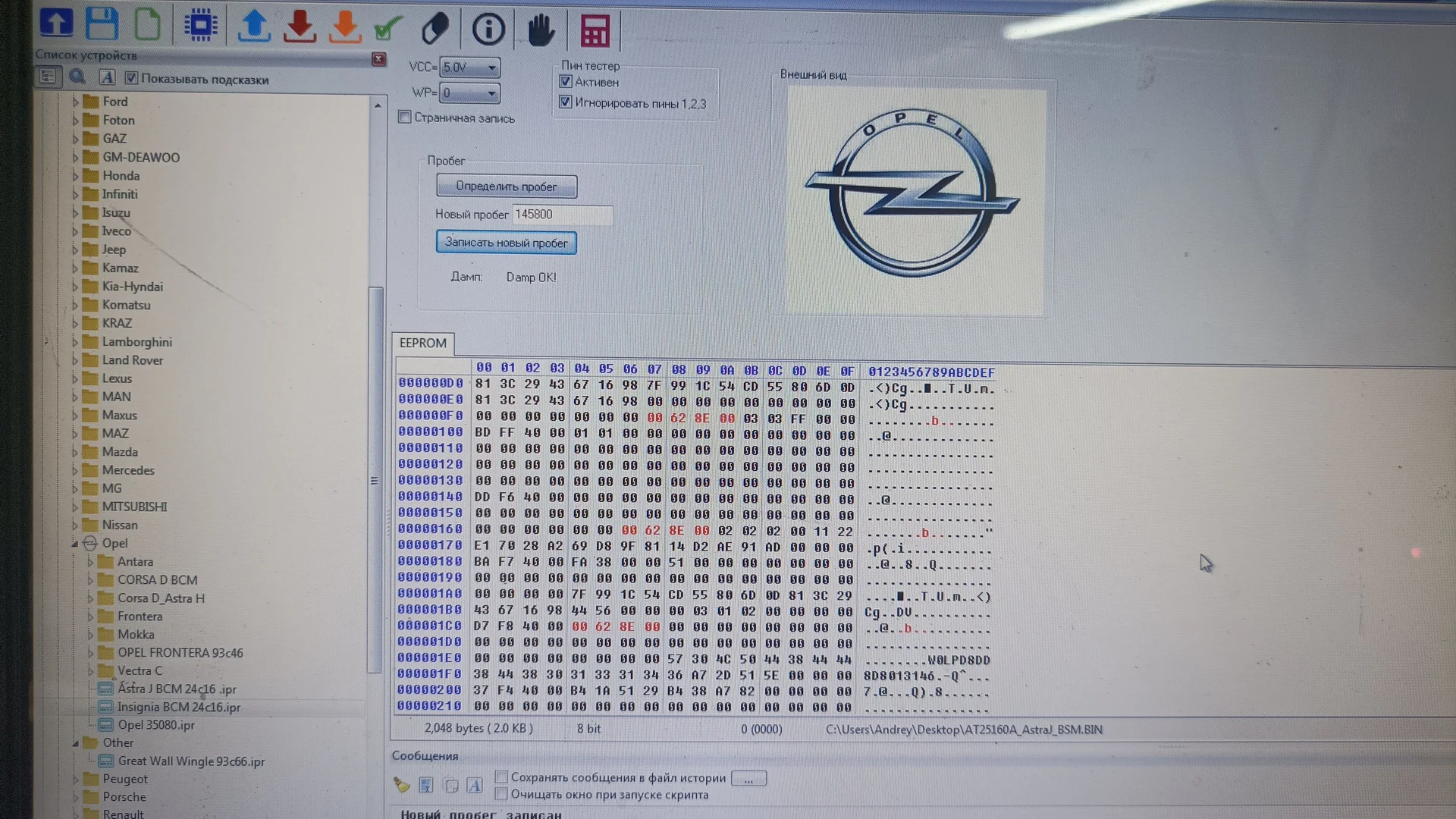The width and height of the screenshot is (1456, 819).
Task: Click the font 'A' icon in Сообщения toolbar
Action: click(475, 785)
